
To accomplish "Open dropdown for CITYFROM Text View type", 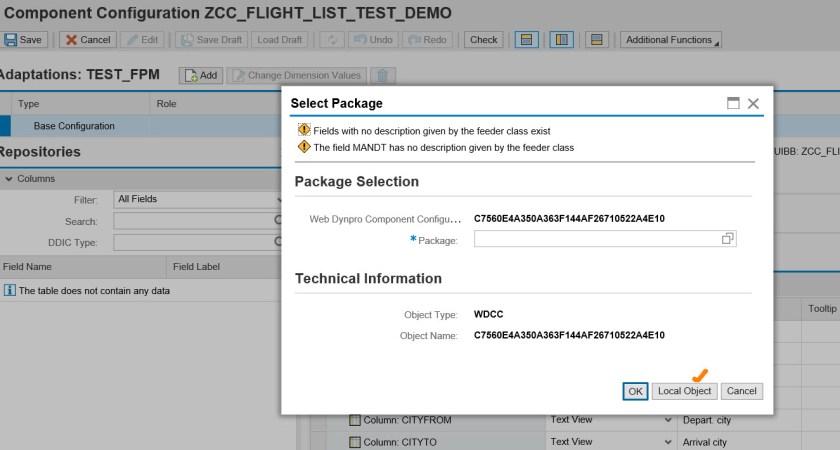I will (668, 420).
